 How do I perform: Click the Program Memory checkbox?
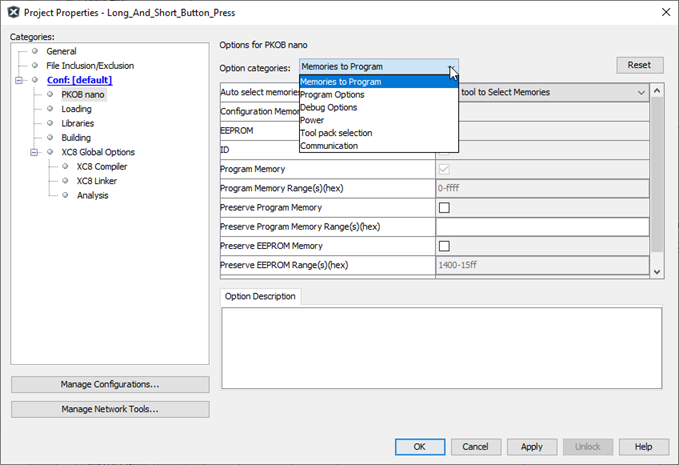(444, 170)
